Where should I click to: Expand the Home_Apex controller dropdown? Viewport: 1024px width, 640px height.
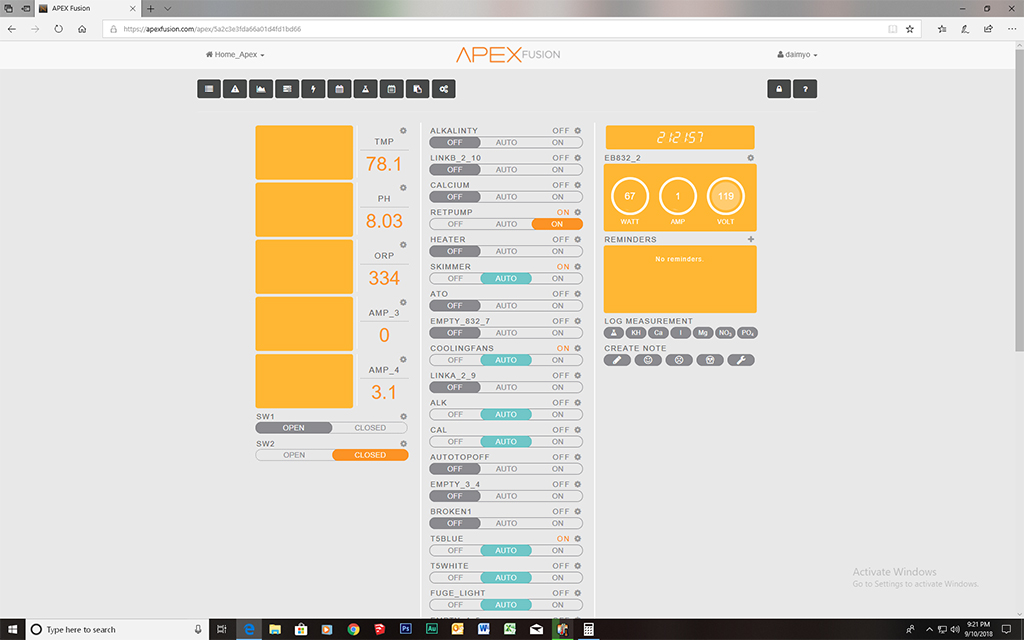235,55
